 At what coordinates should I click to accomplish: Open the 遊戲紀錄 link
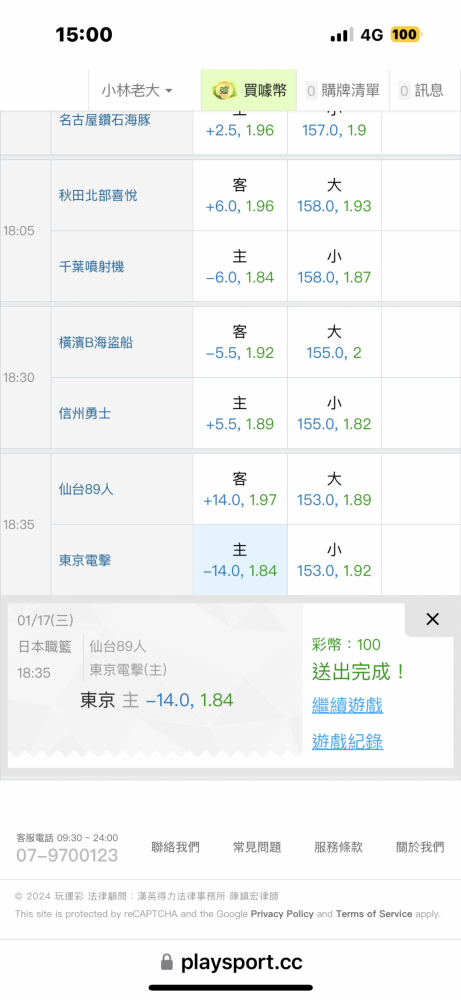(348, 742)
